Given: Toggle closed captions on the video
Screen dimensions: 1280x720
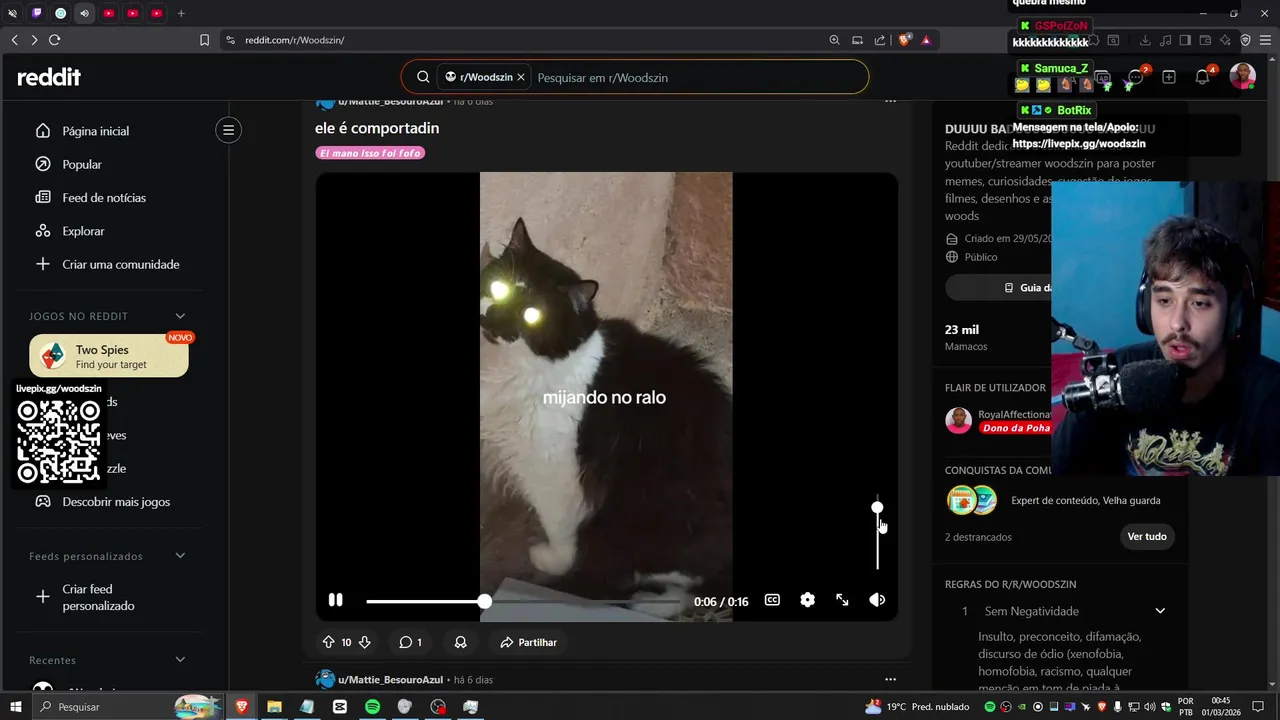Looking at the screenshot, I should (772, 600).
